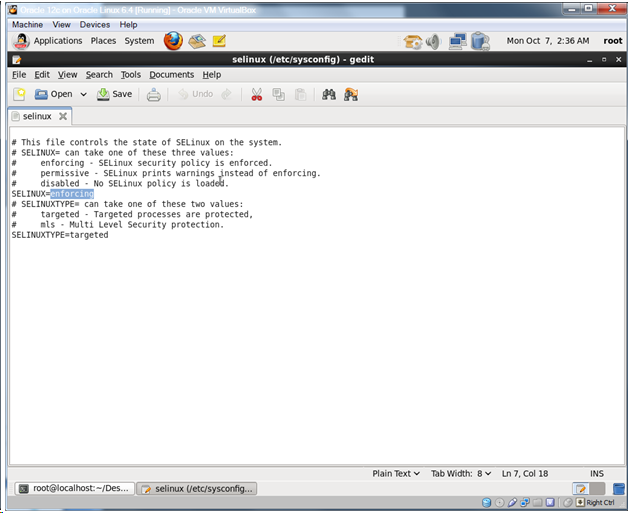Click the Open button in toolbar
The height and width of the screenshot is (513, 628).
coord(53,94)
